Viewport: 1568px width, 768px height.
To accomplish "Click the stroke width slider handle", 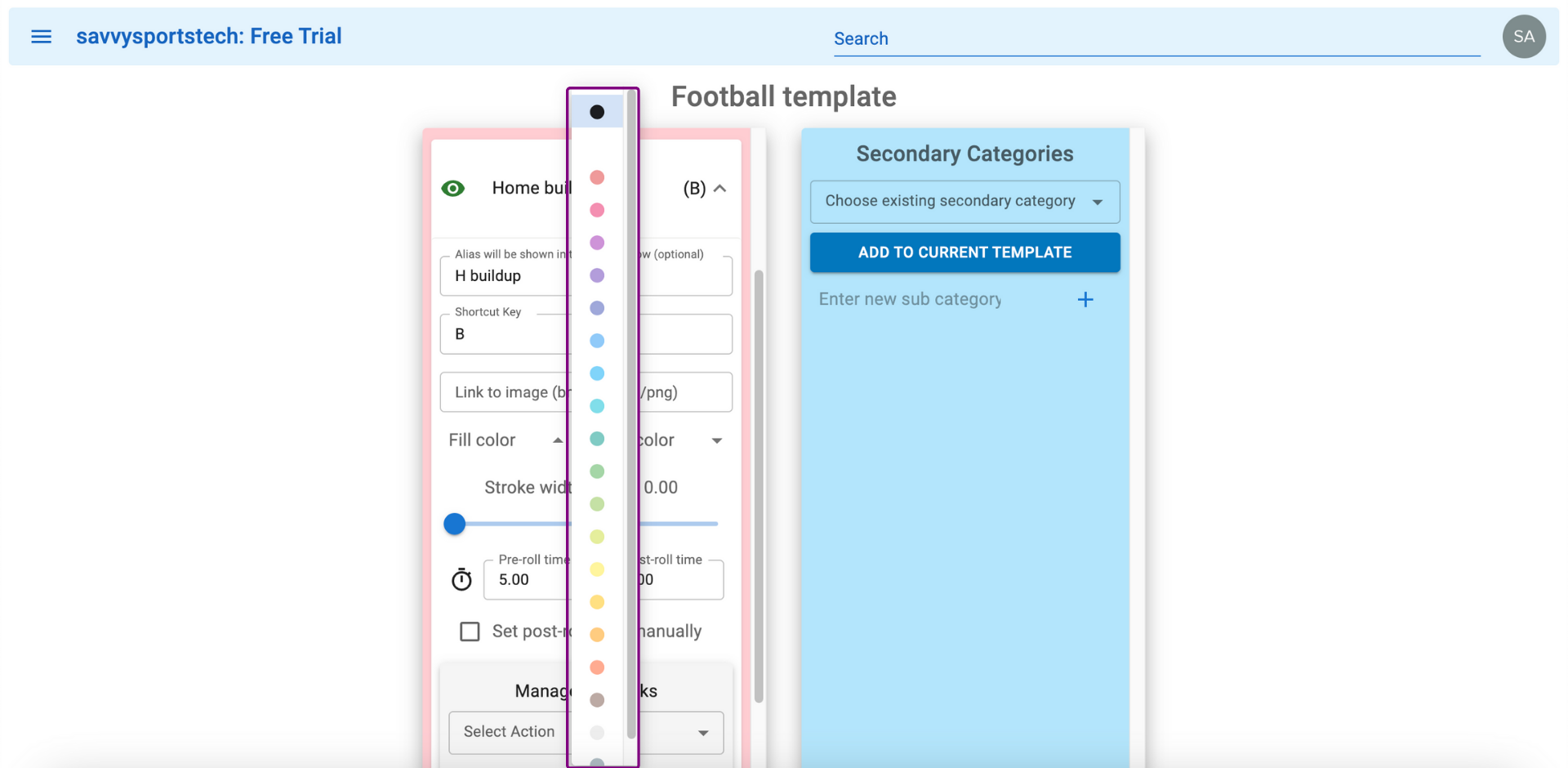I will coord(455,524).
